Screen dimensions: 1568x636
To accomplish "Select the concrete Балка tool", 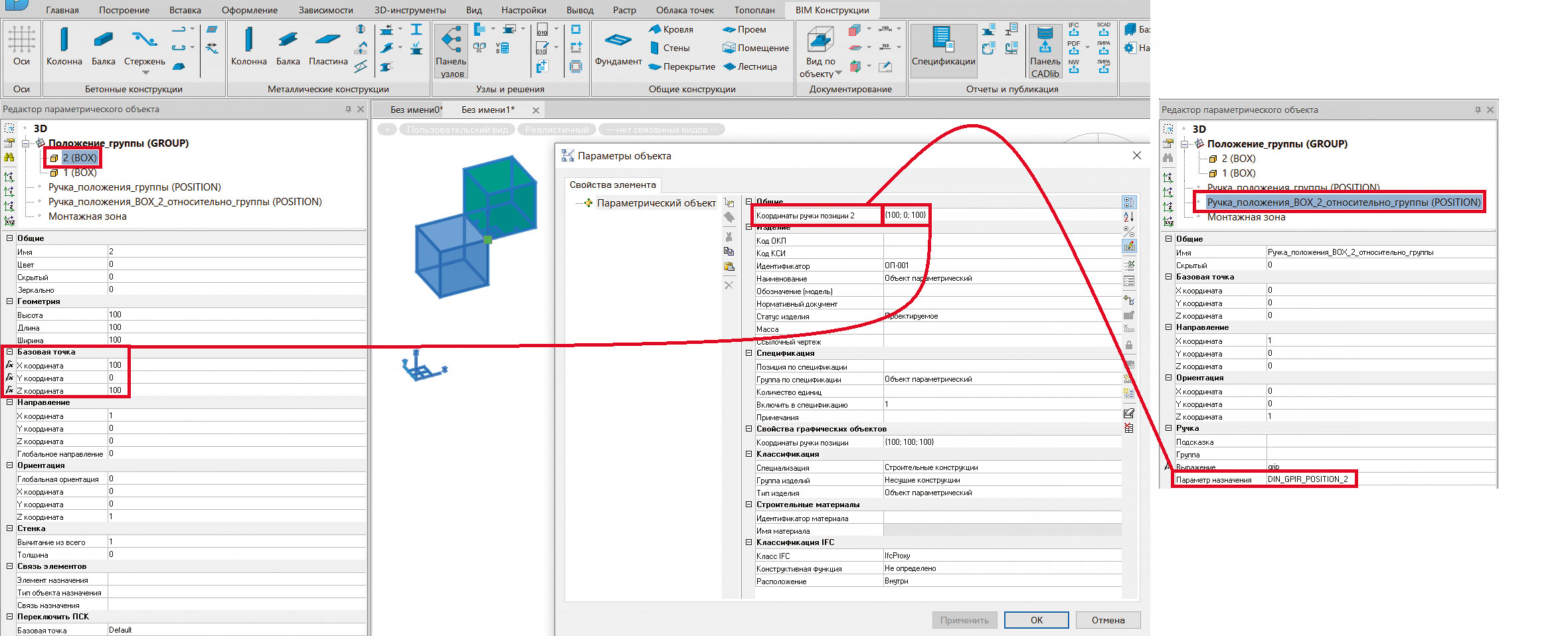I will (104, 45).
